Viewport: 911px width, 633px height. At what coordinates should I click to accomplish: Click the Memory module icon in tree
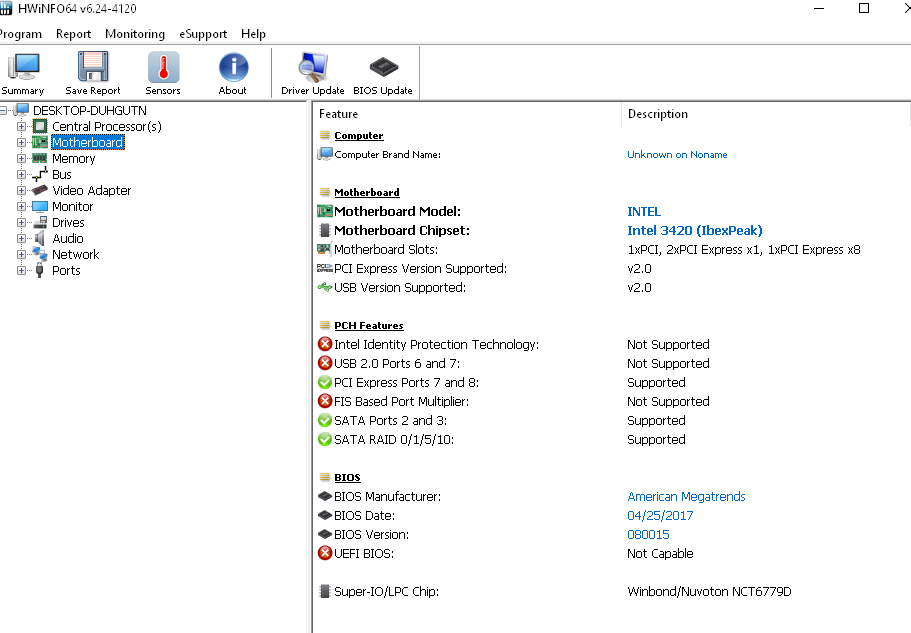40,158
